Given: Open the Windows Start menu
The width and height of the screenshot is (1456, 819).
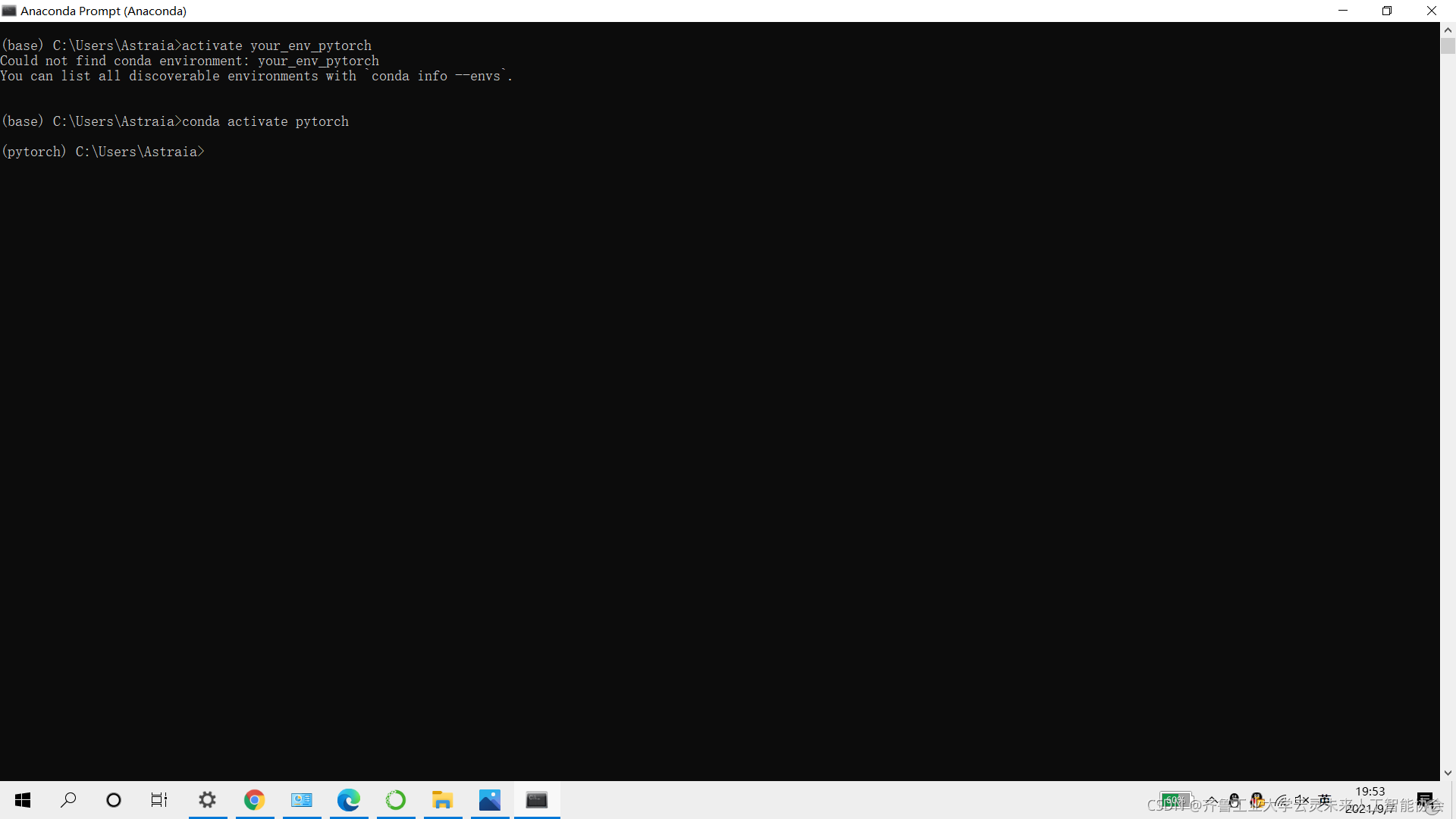Looking at the screenshot, I should pyautogui.click(x=22, y=800).
